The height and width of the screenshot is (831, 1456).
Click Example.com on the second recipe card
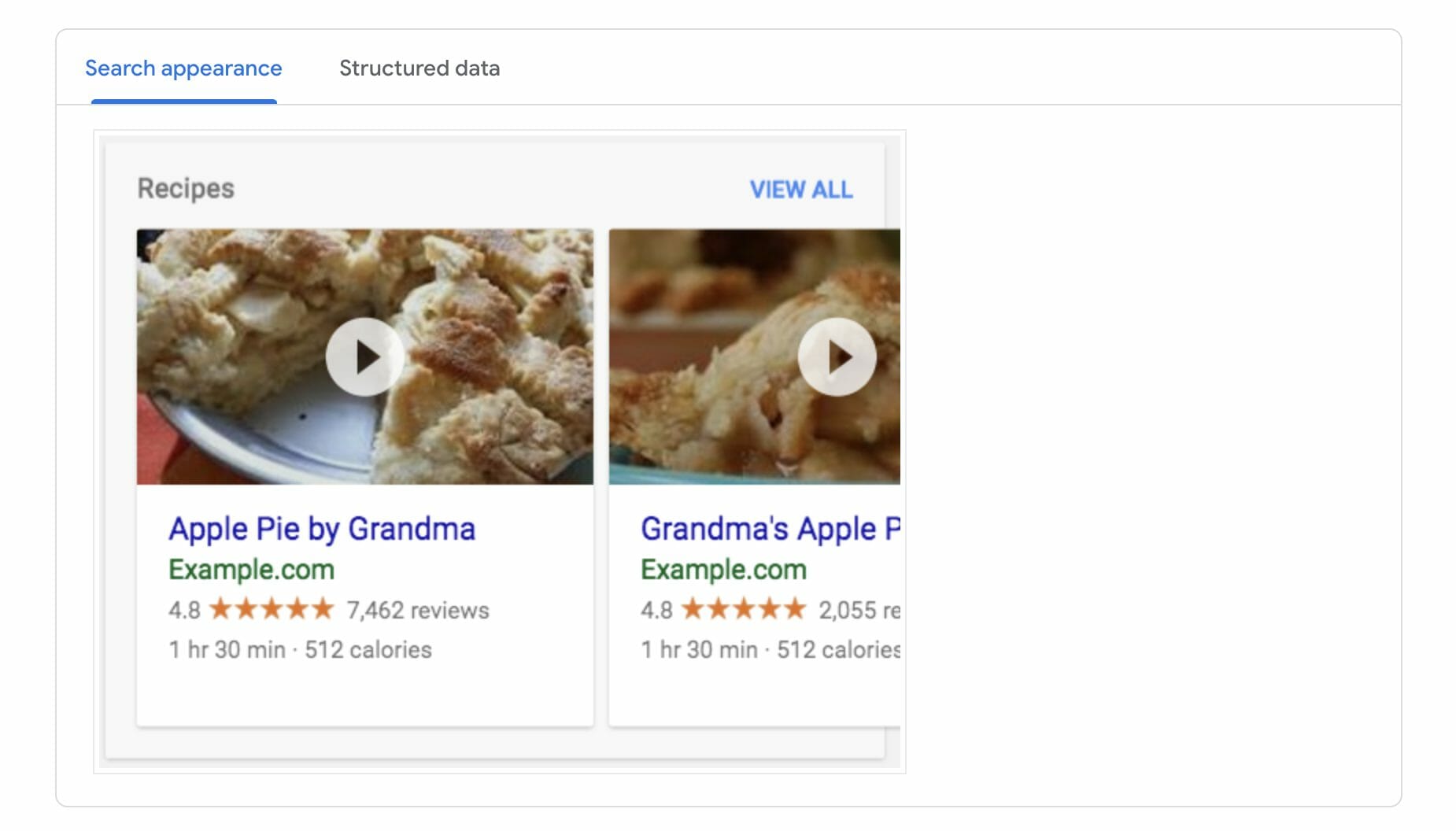click(722, 569)
